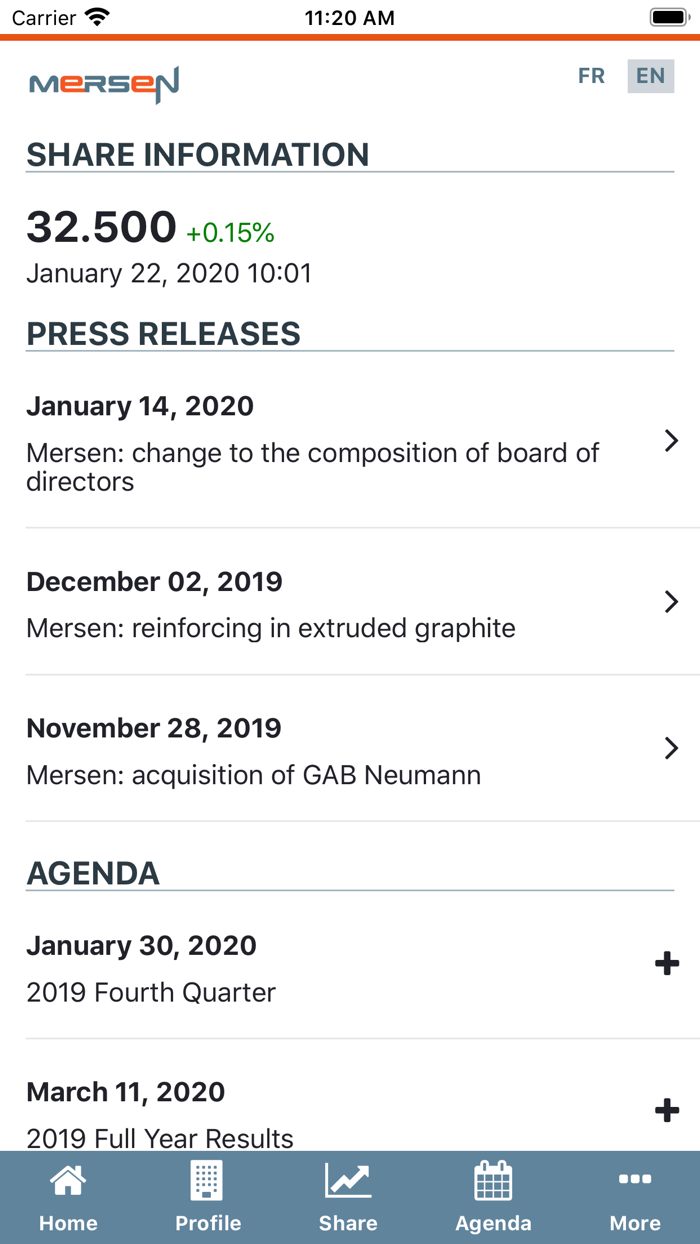
Task: Tap the Mersen logo
Action: click(x=104, y=84)
